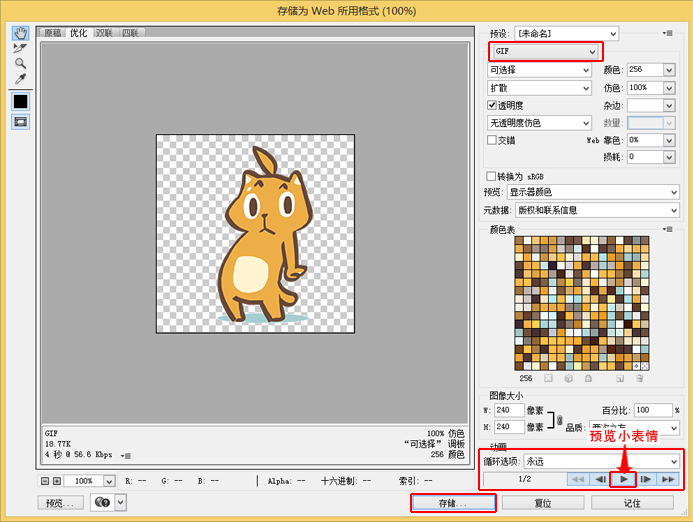693x522 pixels.
Task: Map selected colors to transparent icon
Action: pos(548,378)
